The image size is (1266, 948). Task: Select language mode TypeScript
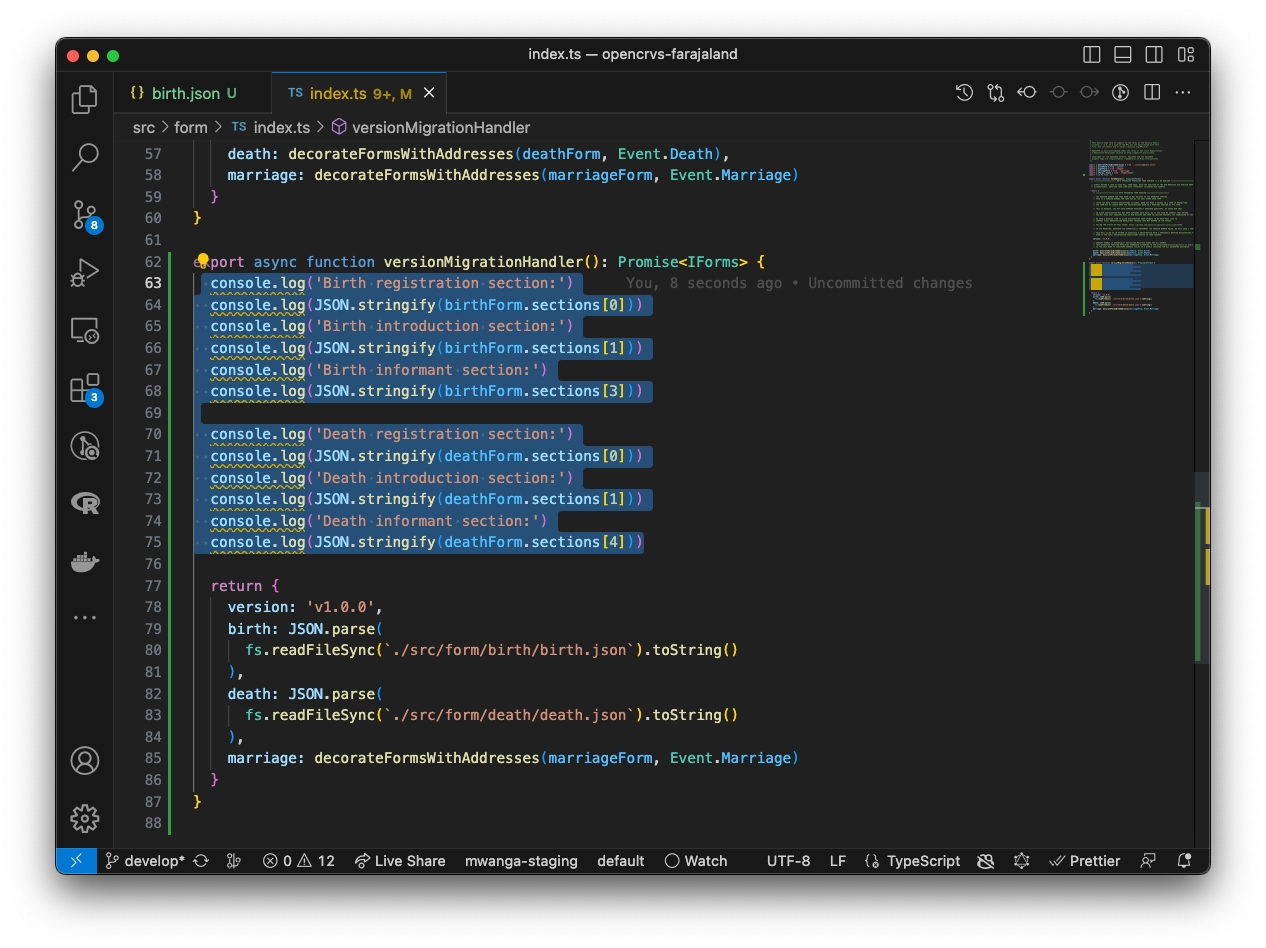[924, 861]
